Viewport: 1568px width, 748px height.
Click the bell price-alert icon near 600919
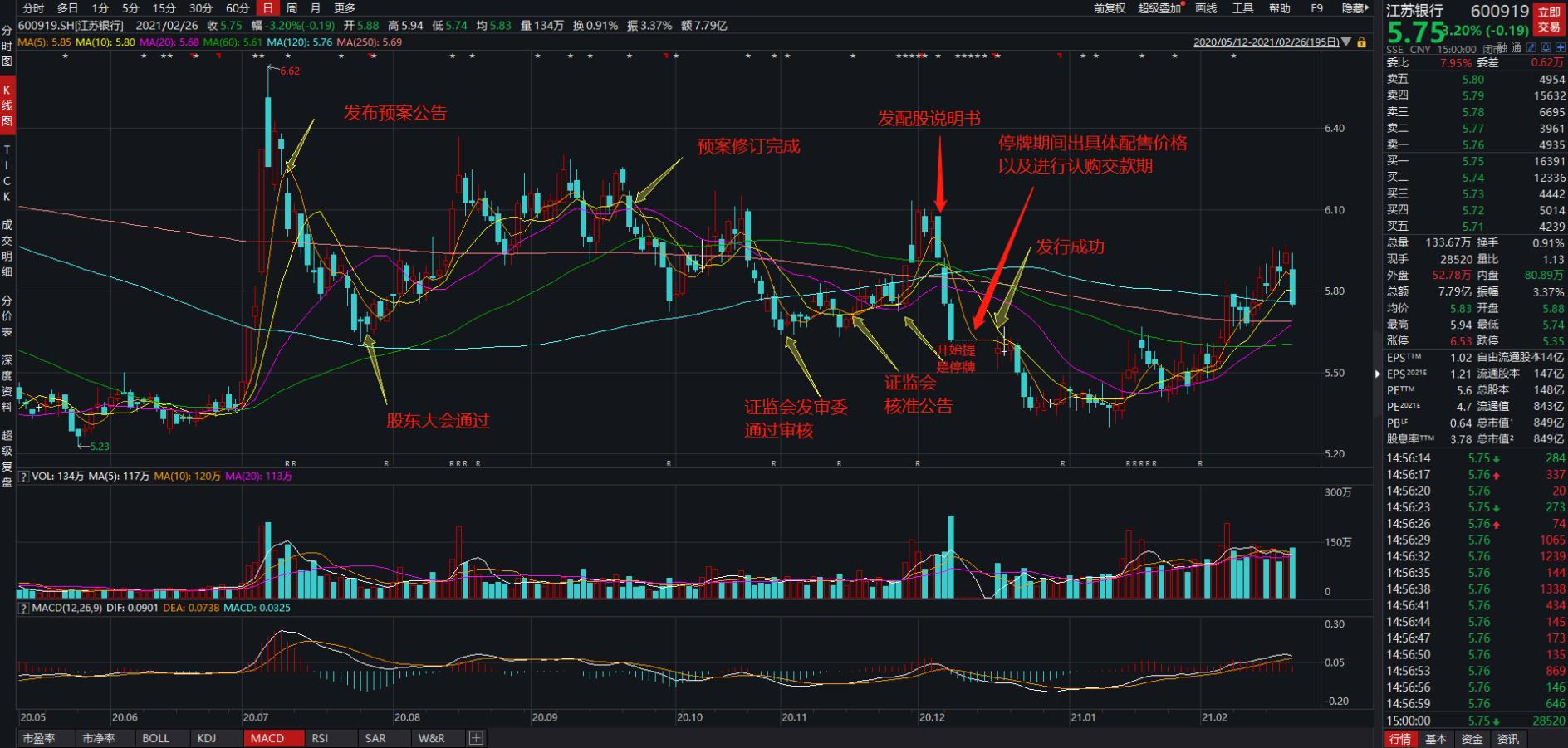(1546, 49)
